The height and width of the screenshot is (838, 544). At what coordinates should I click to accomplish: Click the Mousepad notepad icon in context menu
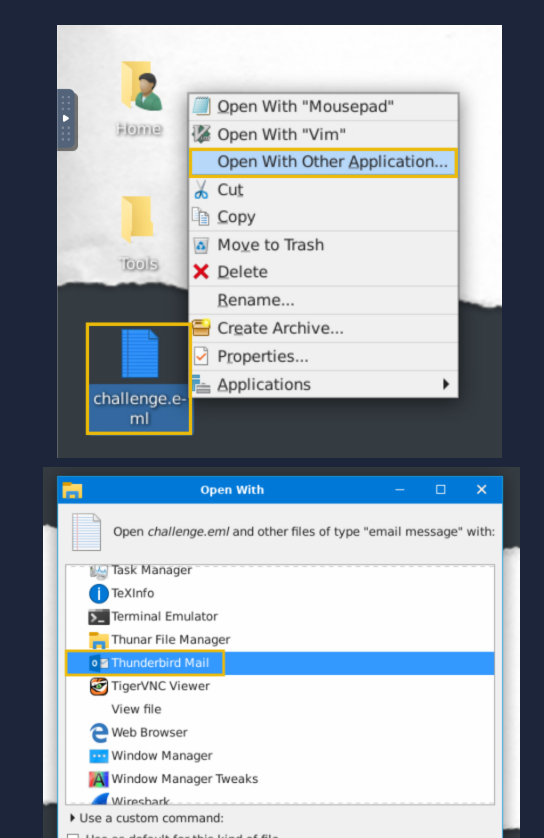(201, 106)
